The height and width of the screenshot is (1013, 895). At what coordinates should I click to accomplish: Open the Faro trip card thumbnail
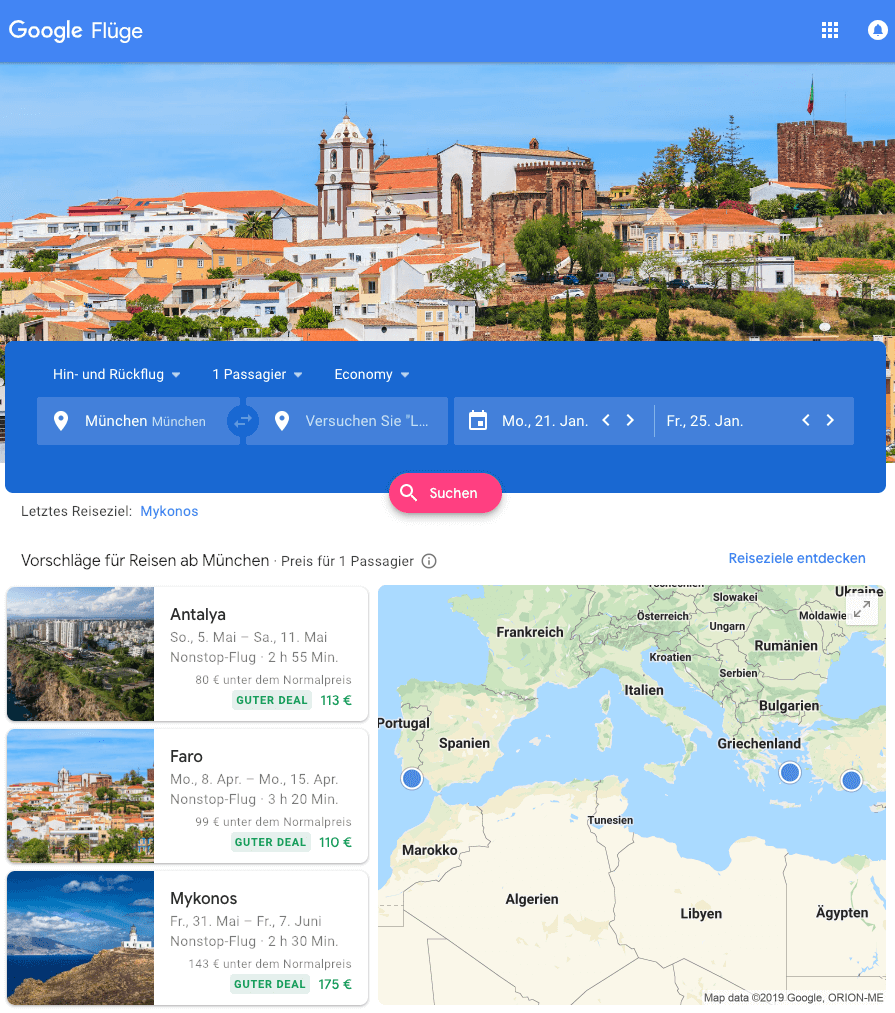click(x=81, y=796)
